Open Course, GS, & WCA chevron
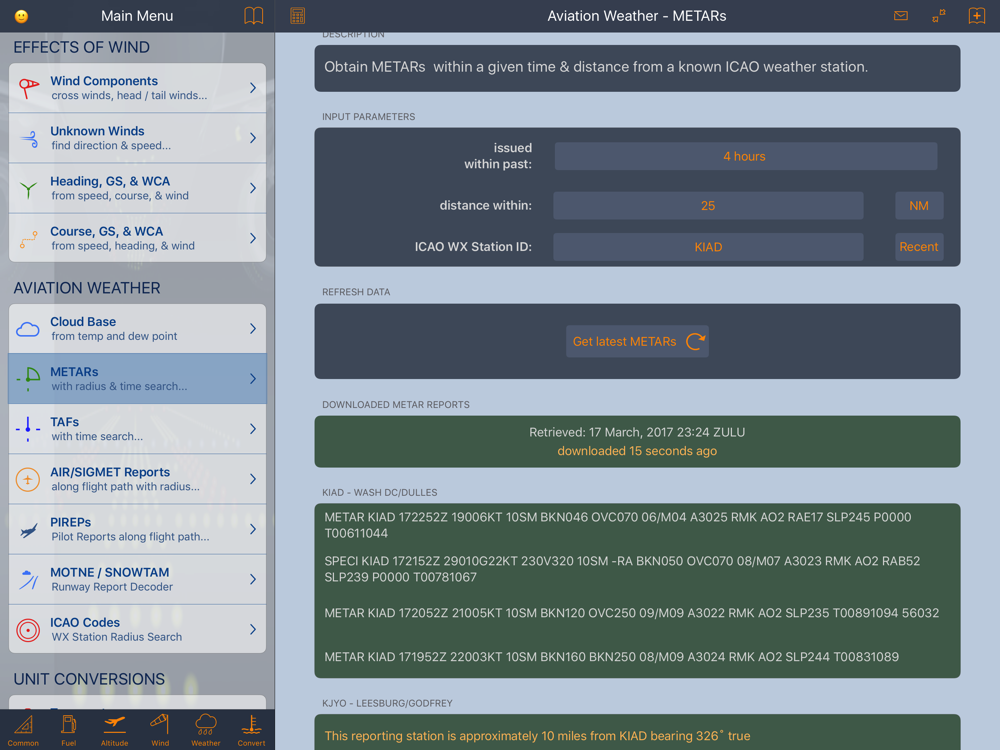 253,239
